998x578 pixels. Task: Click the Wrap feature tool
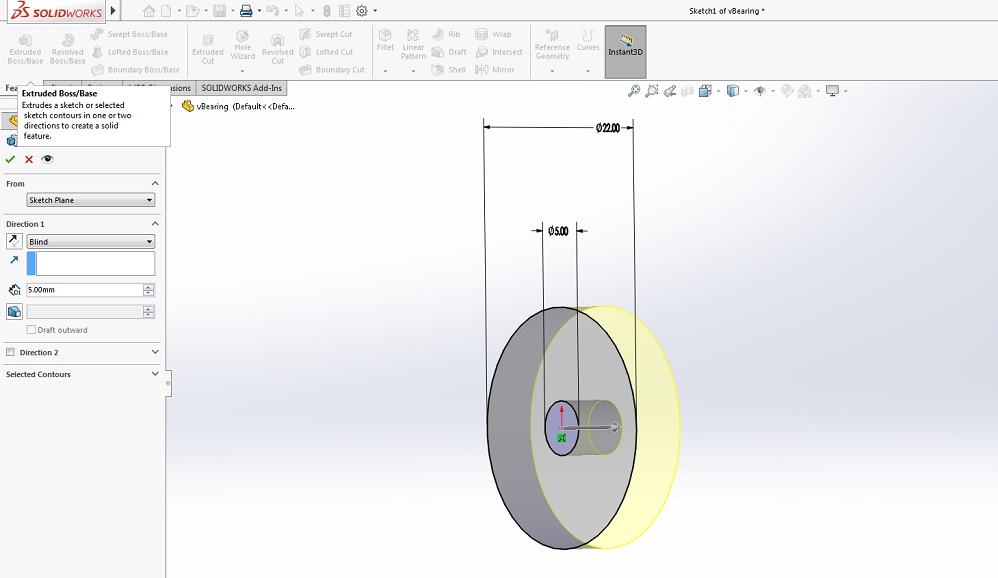tap(493, 34)
